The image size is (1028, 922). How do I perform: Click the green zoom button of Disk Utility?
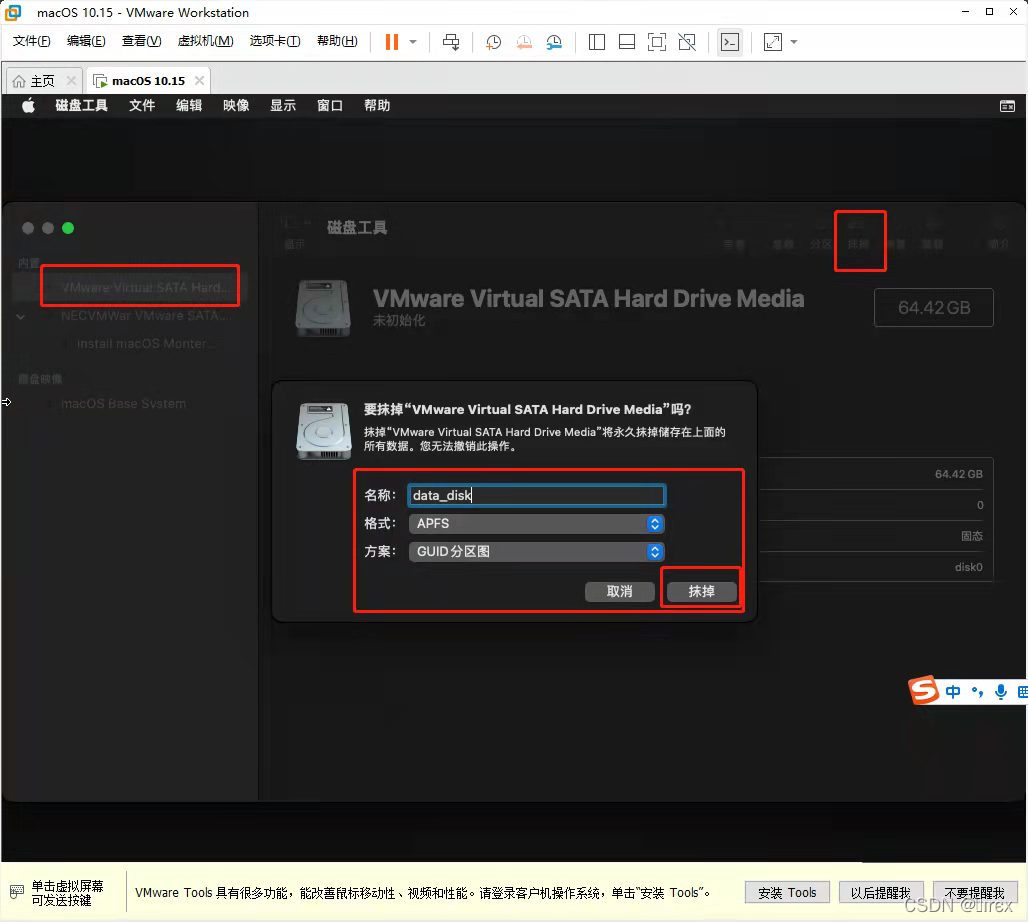click(68, 228)
